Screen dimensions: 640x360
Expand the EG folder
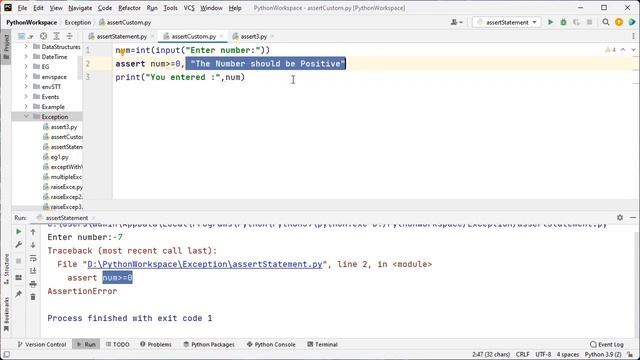[x=26, y=67]
